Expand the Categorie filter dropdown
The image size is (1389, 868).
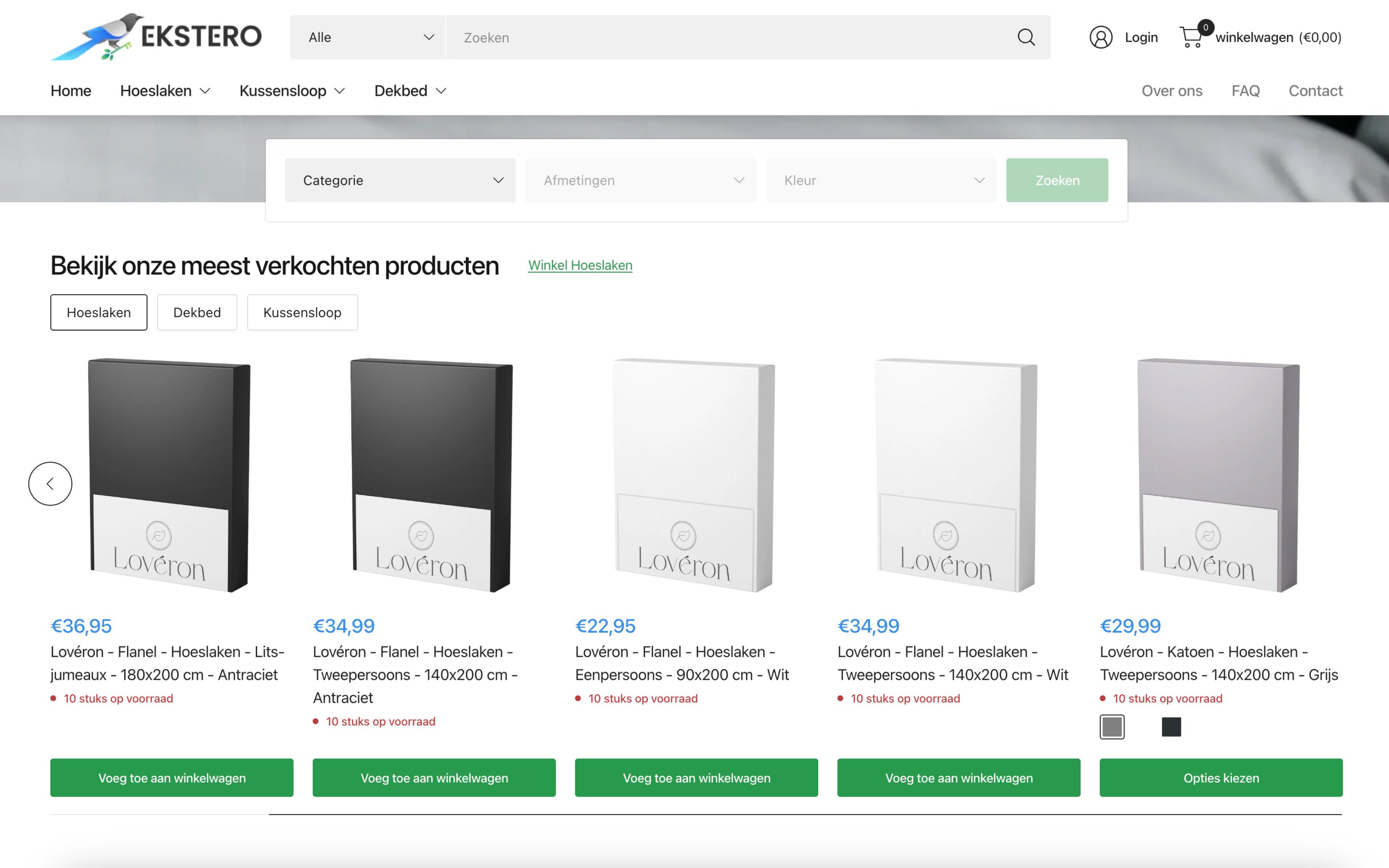tap(400, 180)
